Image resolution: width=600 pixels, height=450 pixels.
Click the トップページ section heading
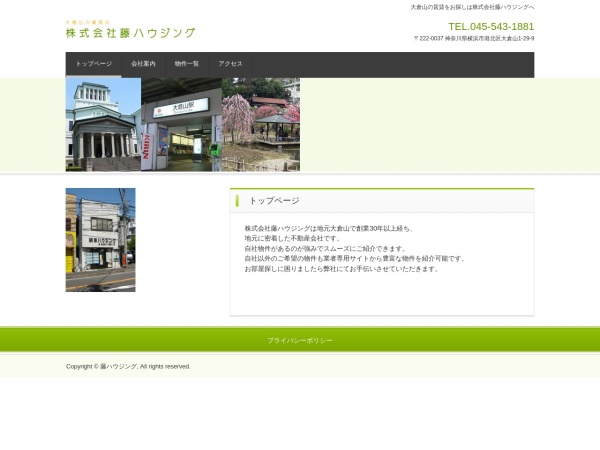274,201
